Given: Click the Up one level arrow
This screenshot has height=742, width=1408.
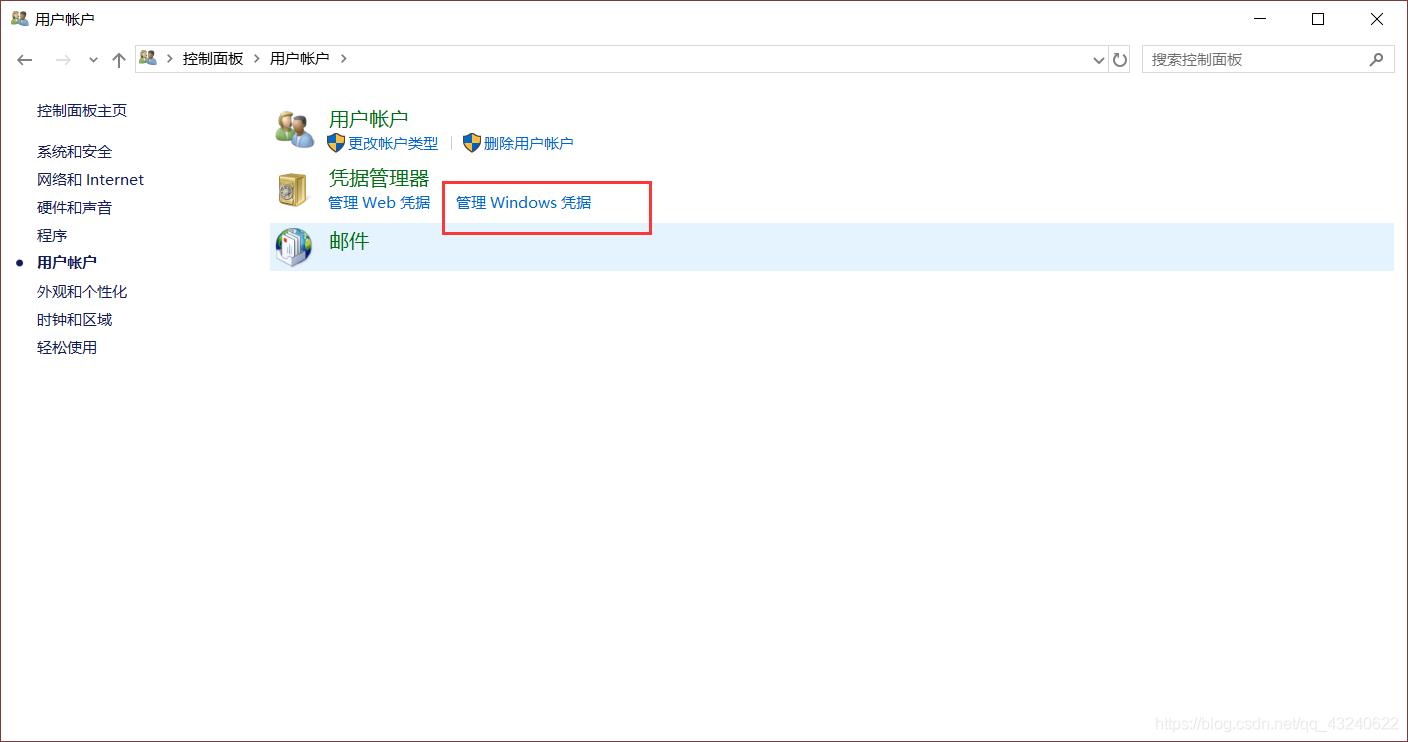Looking at the screenshot, I should [119, 60].
